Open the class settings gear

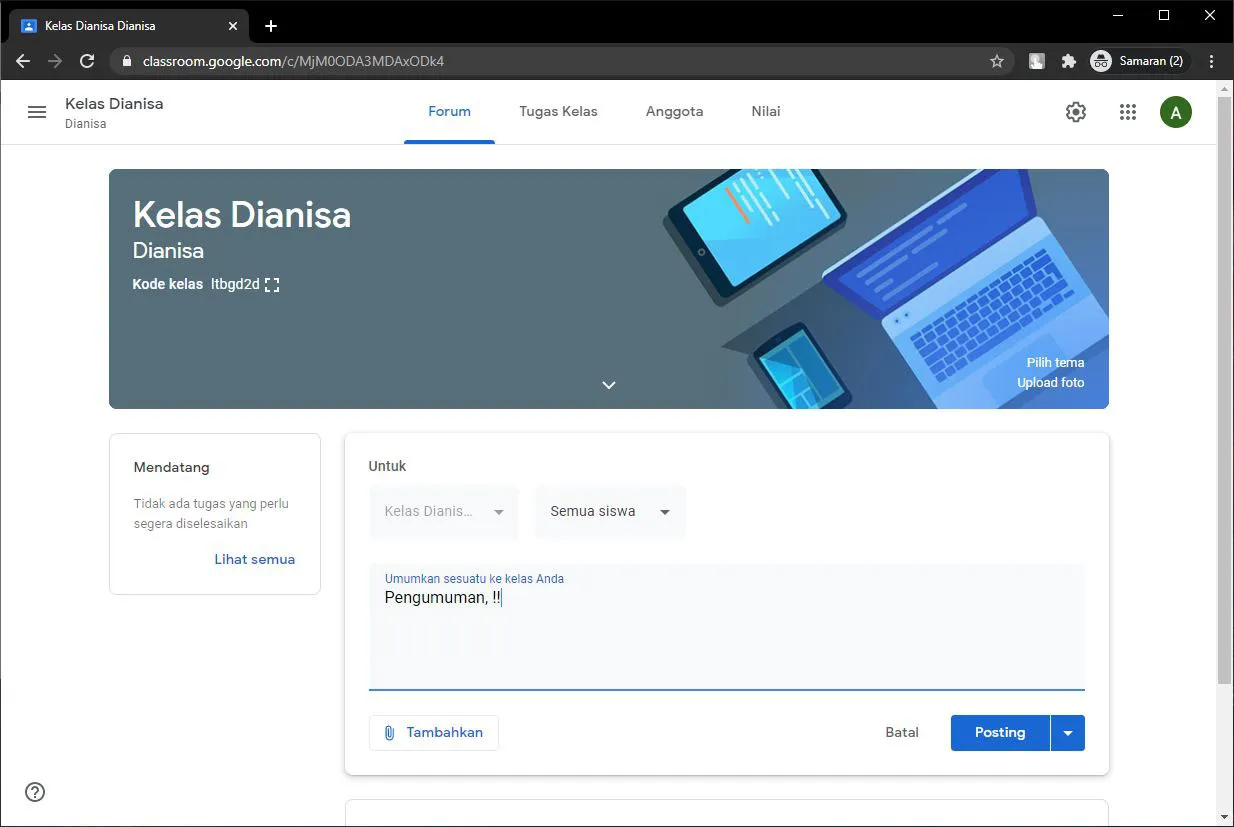[1075, 111]
